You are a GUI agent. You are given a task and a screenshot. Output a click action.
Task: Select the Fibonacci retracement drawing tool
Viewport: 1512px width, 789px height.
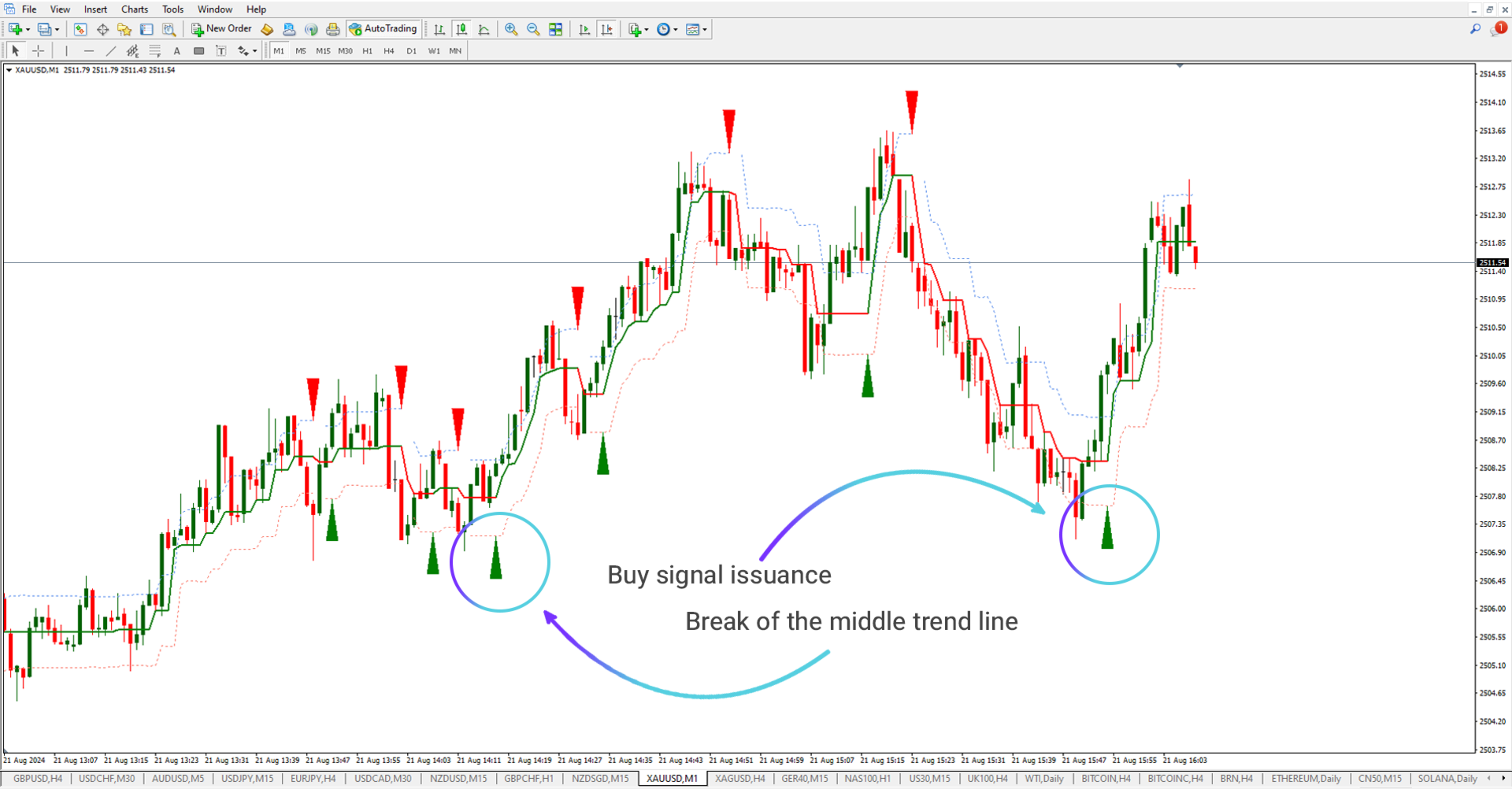(155, 50)
